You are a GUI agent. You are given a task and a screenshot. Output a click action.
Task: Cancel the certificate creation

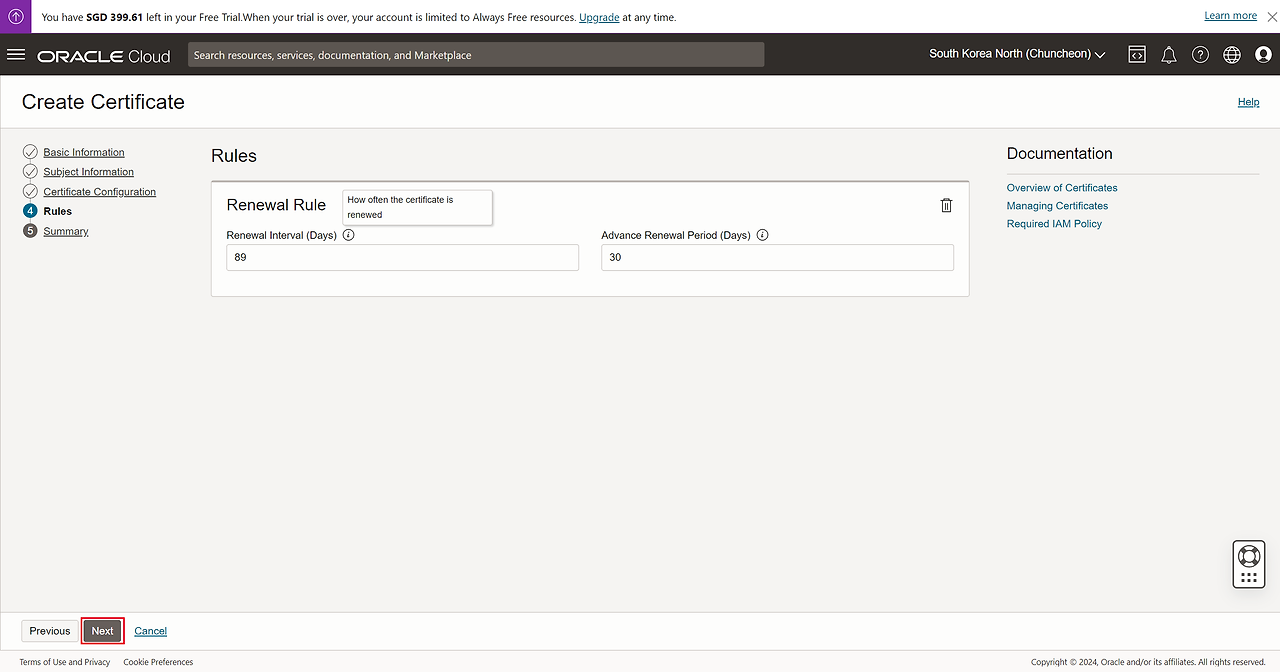coord(150,631)
